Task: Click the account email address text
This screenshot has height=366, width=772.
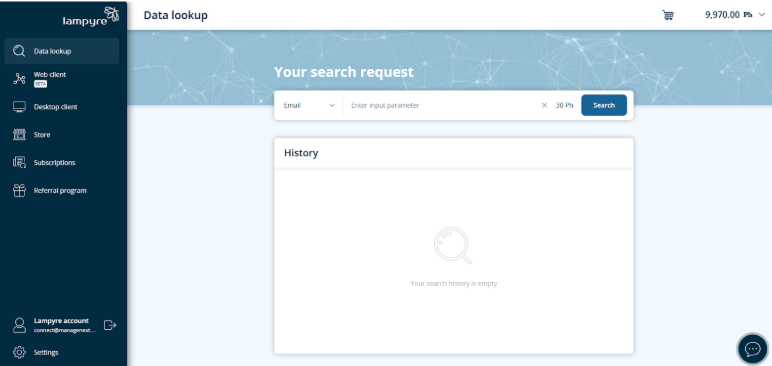Action: [64, 331]
